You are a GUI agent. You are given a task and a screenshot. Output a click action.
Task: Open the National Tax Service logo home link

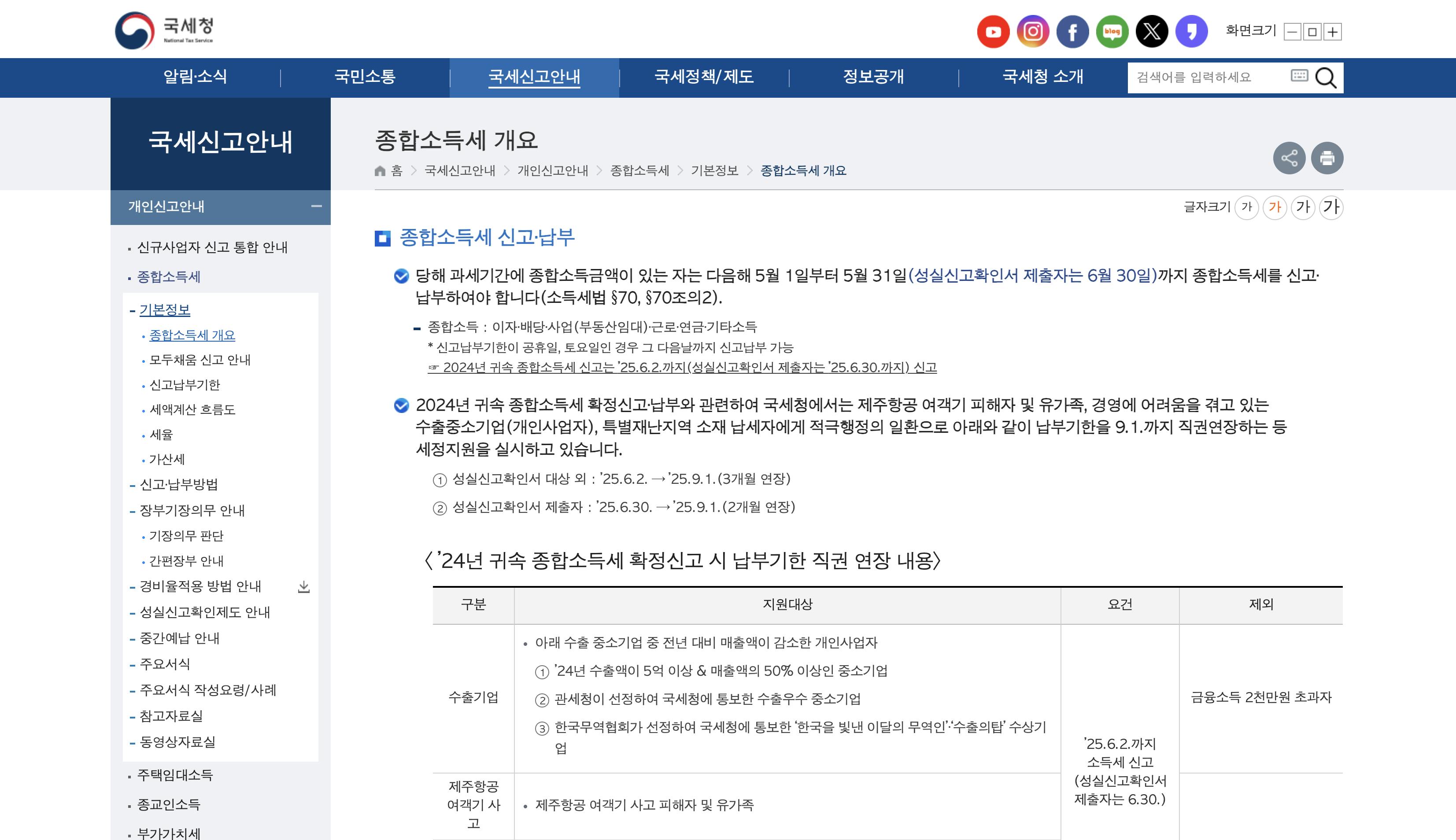164,30
